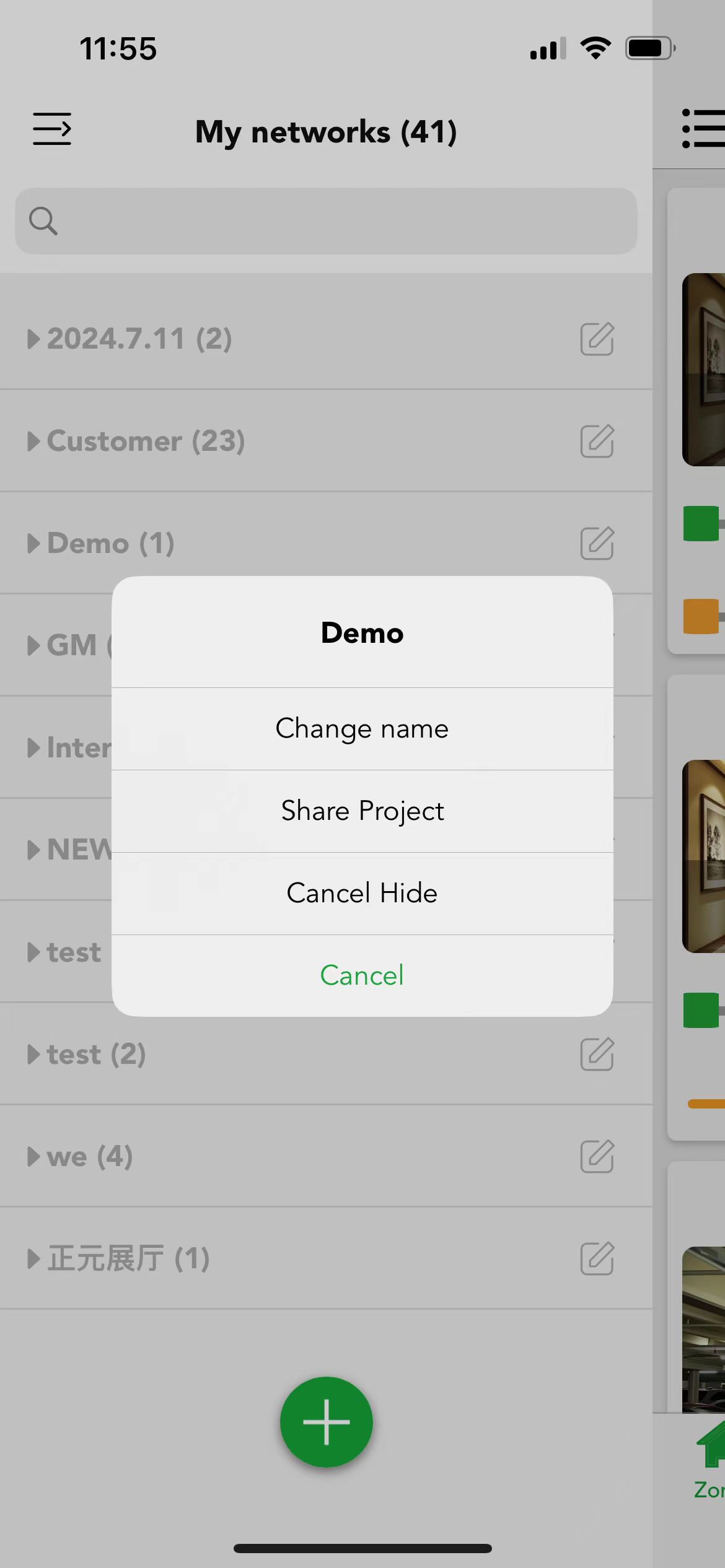
Task: Tap the edit icon for Customer group
Action: click(597, 441)
